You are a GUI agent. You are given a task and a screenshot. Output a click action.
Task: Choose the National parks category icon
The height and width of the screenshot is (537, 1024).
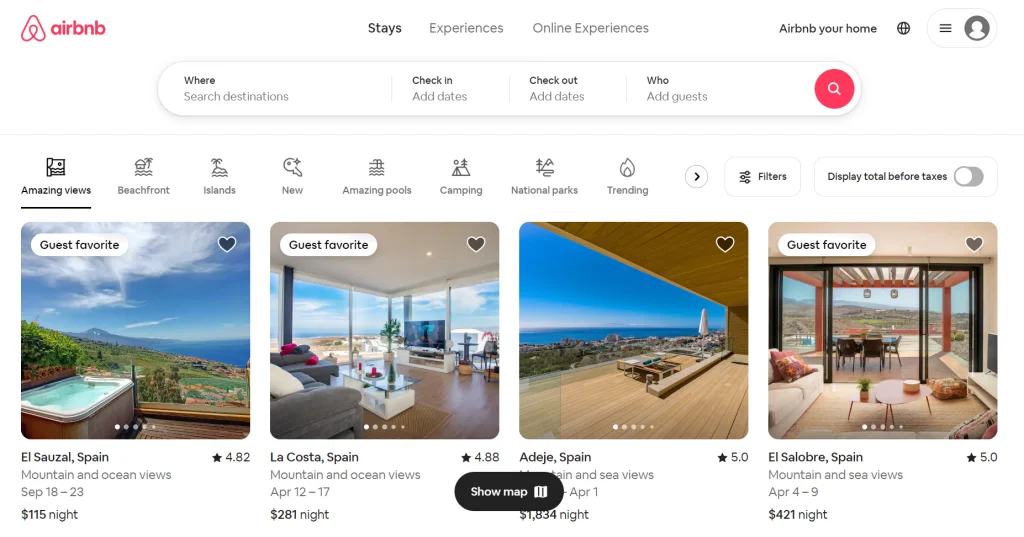click(x=545, y=167)
